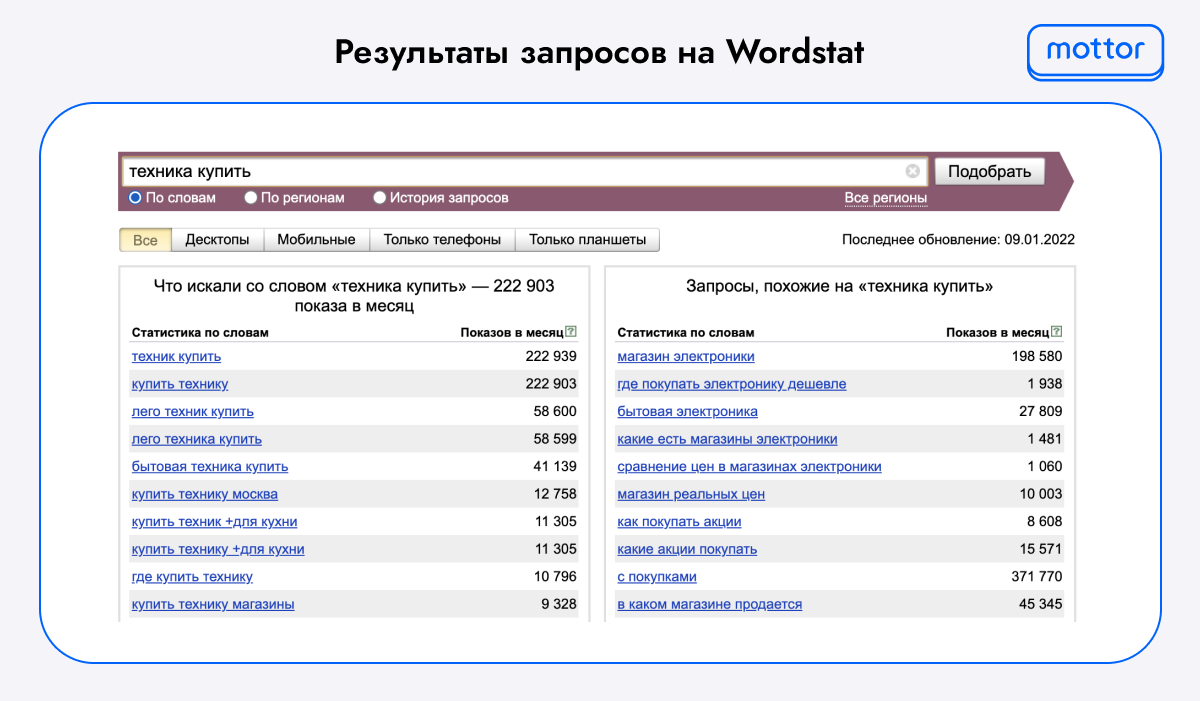The height and width of the screenshot is (701, 1200).
Task: Open the 'купить технику магазины' link
Action: [x=213, y=604]
